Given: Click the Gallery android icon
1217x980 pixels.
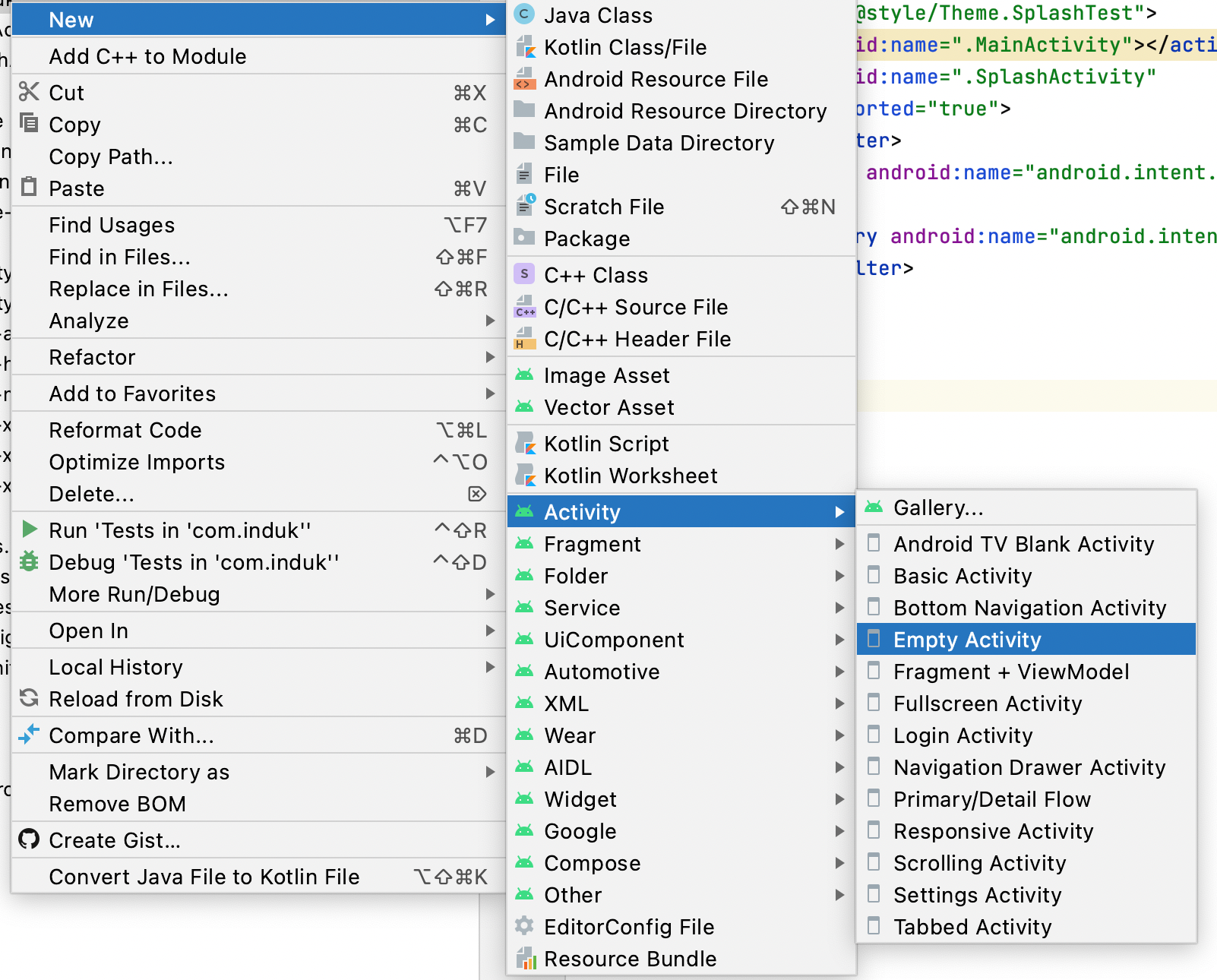Looking at the screenshot, I should [x=874, y=507].
